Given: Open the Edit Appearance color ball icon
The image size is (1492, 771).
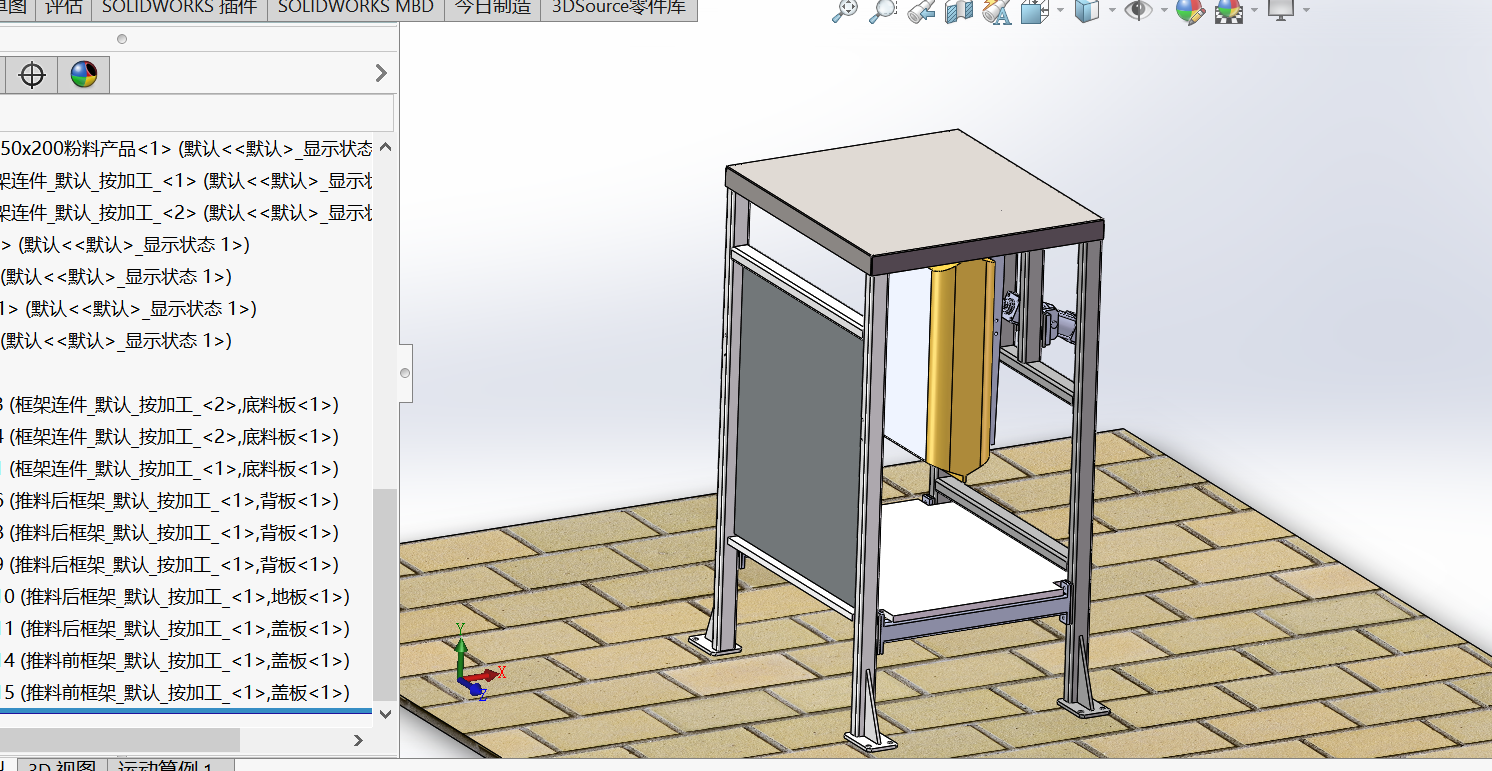Looking at the screenshot, I should 1190,11.
